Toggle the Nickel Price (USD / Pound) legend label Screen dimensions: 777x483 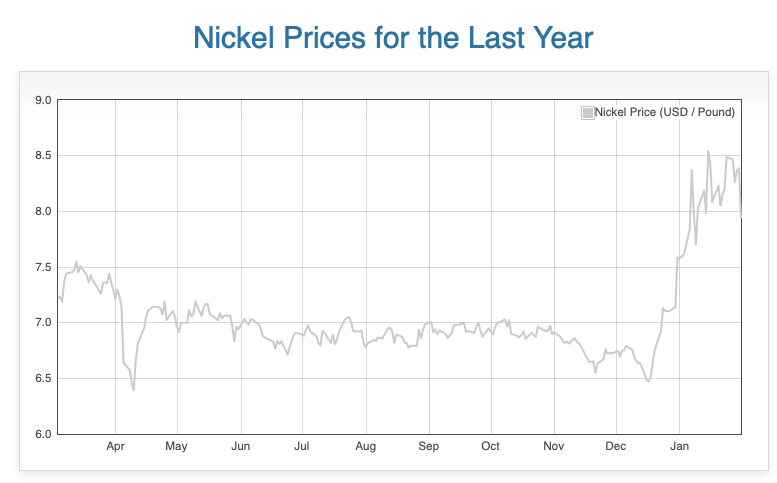665,112
